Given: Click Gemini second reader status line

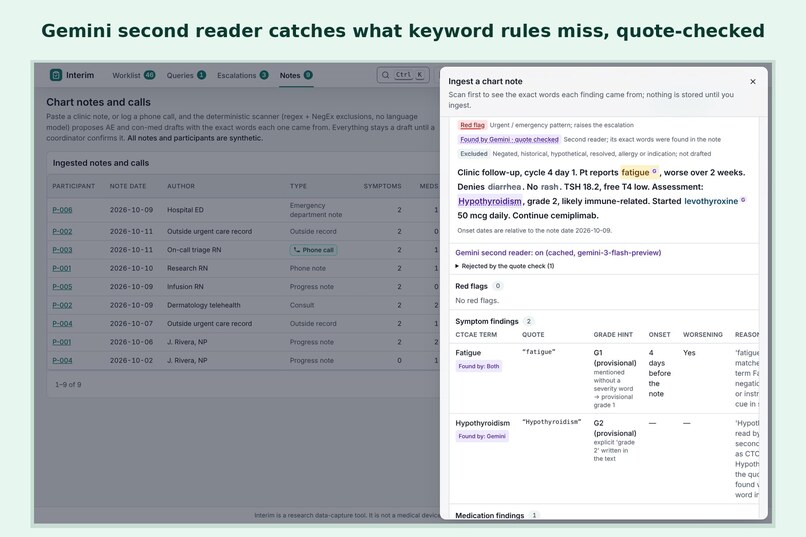Looking at the screenshot, I should [558, 252].
